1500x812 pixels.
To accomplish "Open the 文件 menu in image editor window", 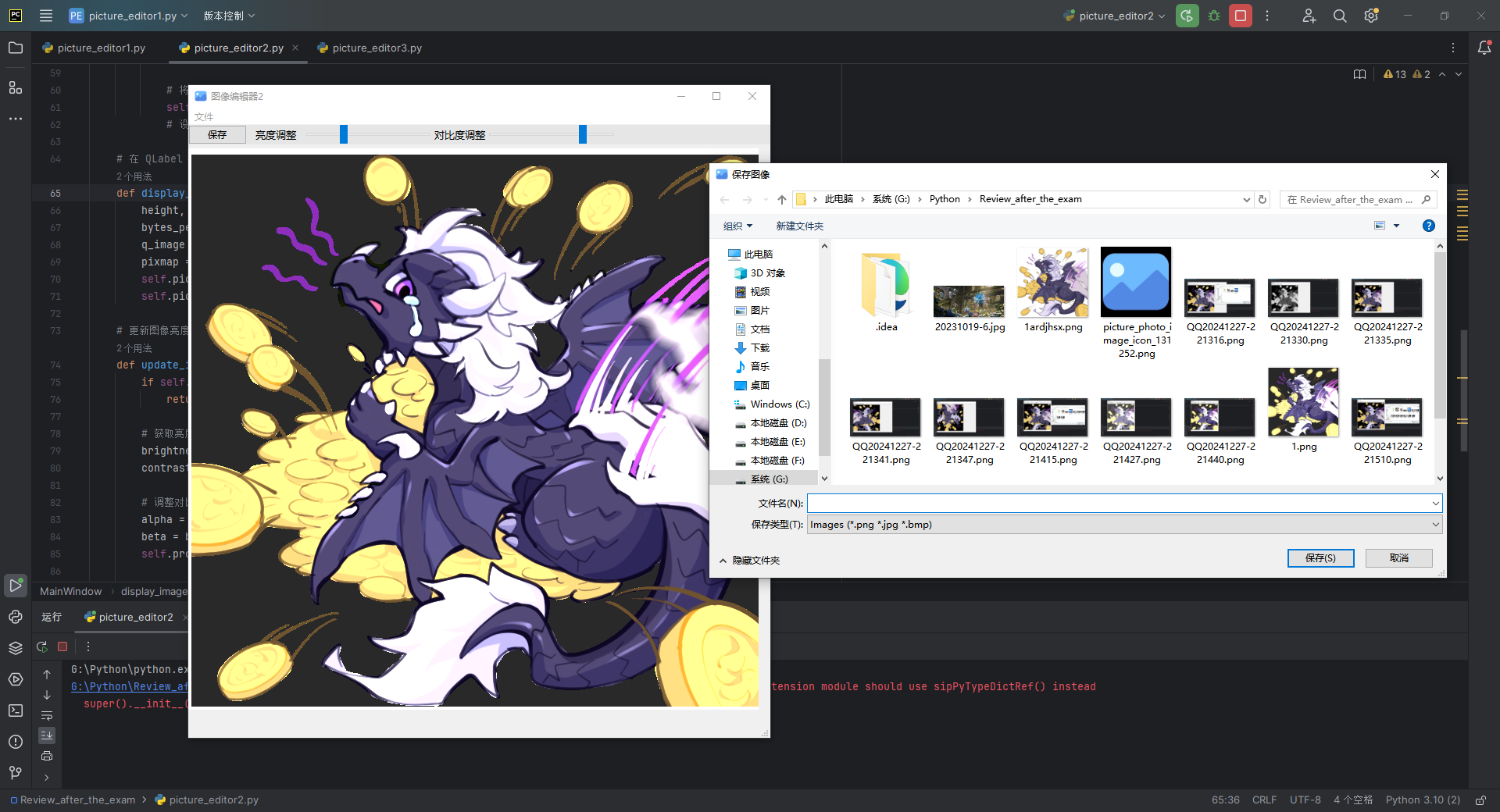I will point(204,116).
